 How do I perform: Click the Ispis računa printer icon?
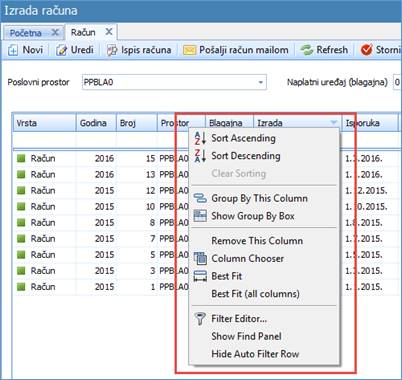coord(112,50)
